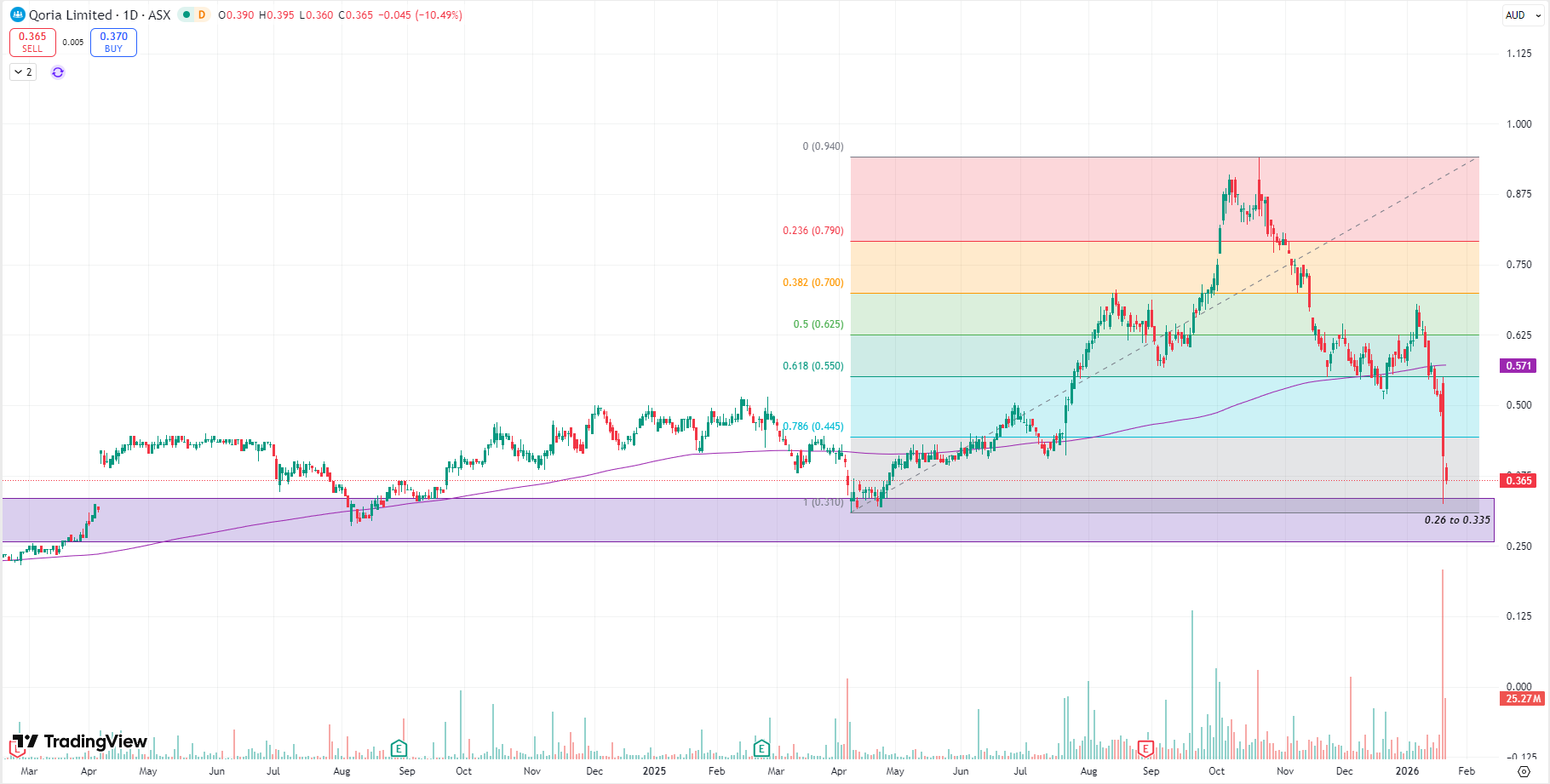
Task: Click the red marker icon near March 2024
Action: pyautogui.click(x=16, y=749)
